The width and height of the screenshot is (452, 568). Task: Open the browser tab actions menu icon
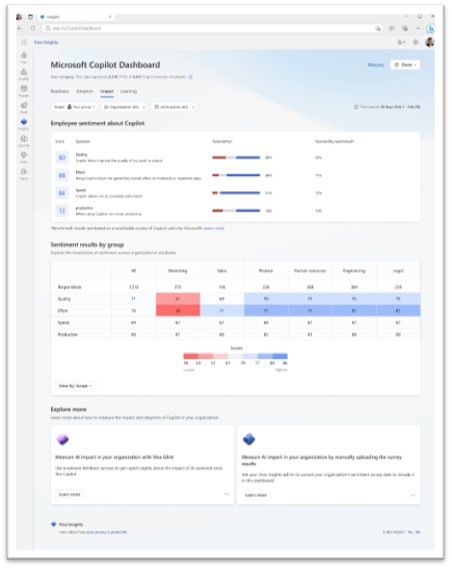click(30, 17)
